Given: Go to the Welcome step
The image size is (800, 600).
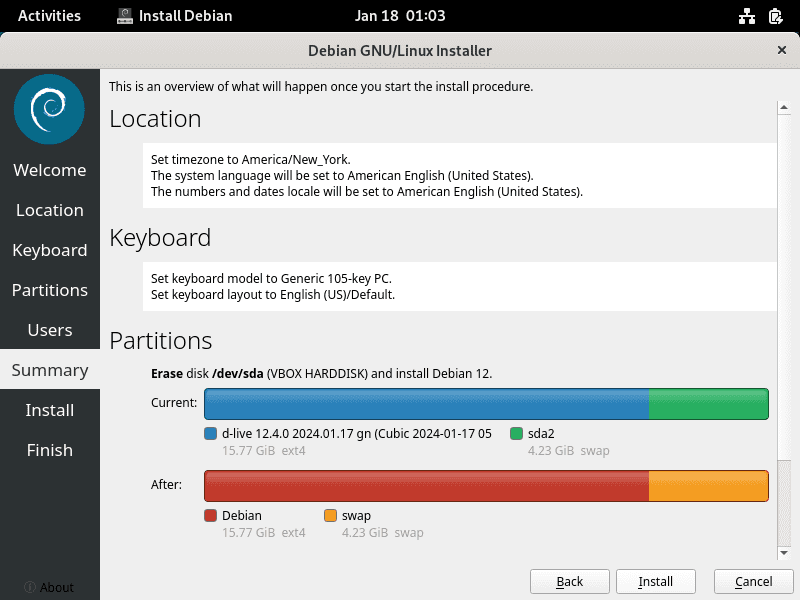Looking at the screenshot, I should click(50, 170).
